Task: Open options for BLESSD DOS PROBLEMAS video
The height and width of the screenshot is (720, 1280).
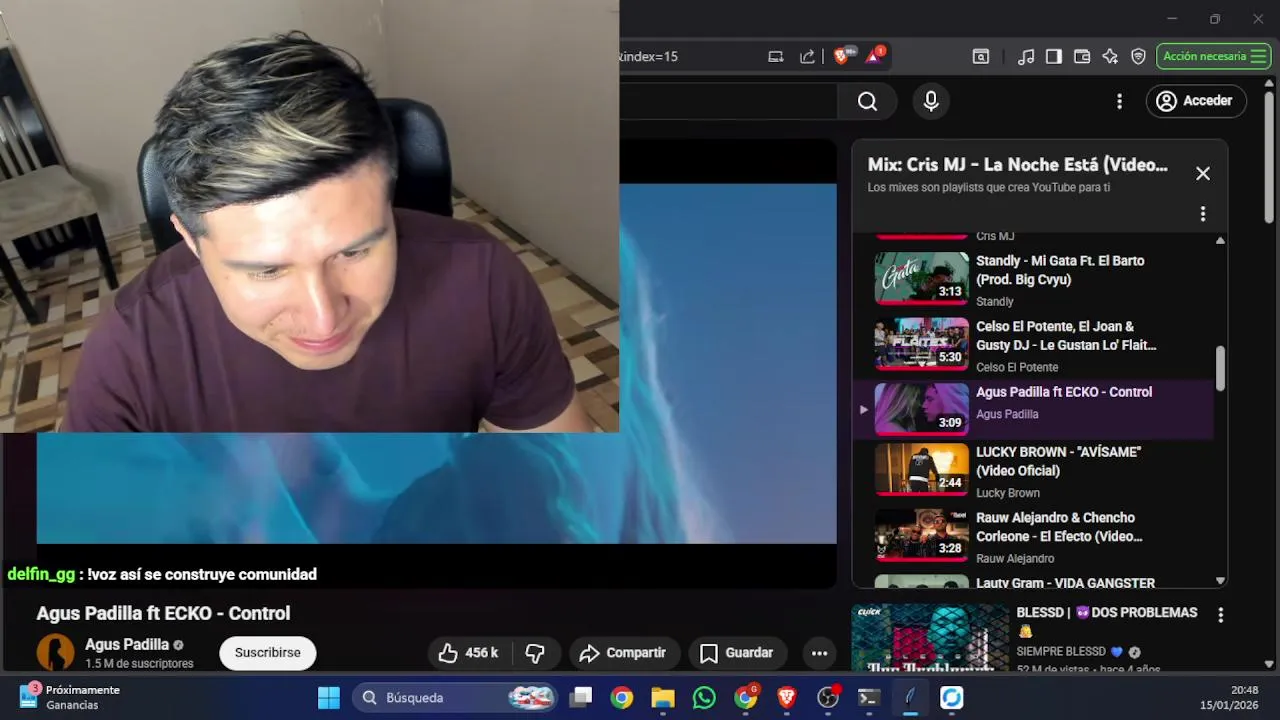Action: pyautogui.click(x=1221, y=615)
